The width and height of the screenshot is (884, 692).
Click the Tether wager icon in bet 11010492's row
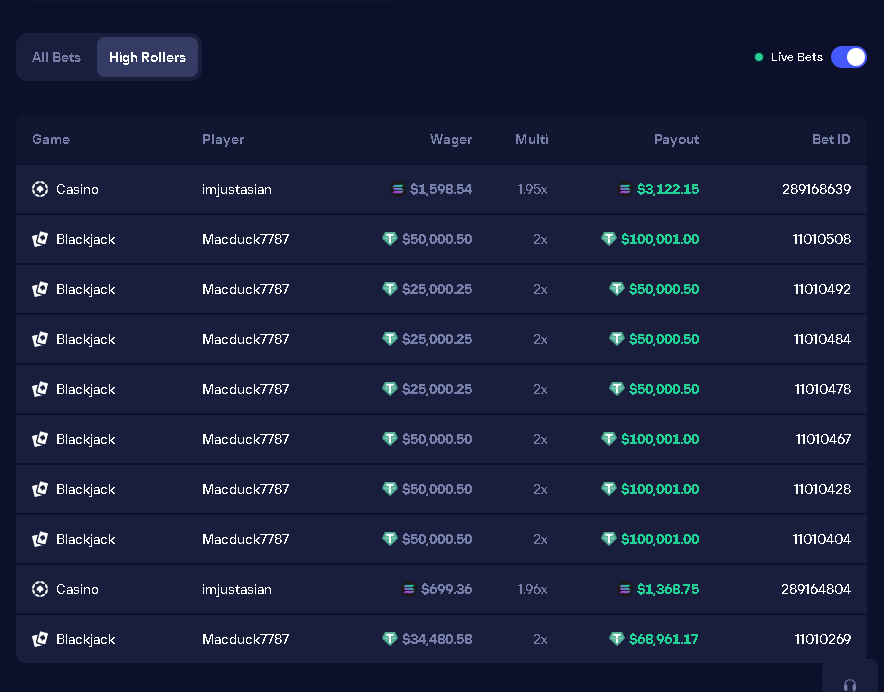coord(390,289)
